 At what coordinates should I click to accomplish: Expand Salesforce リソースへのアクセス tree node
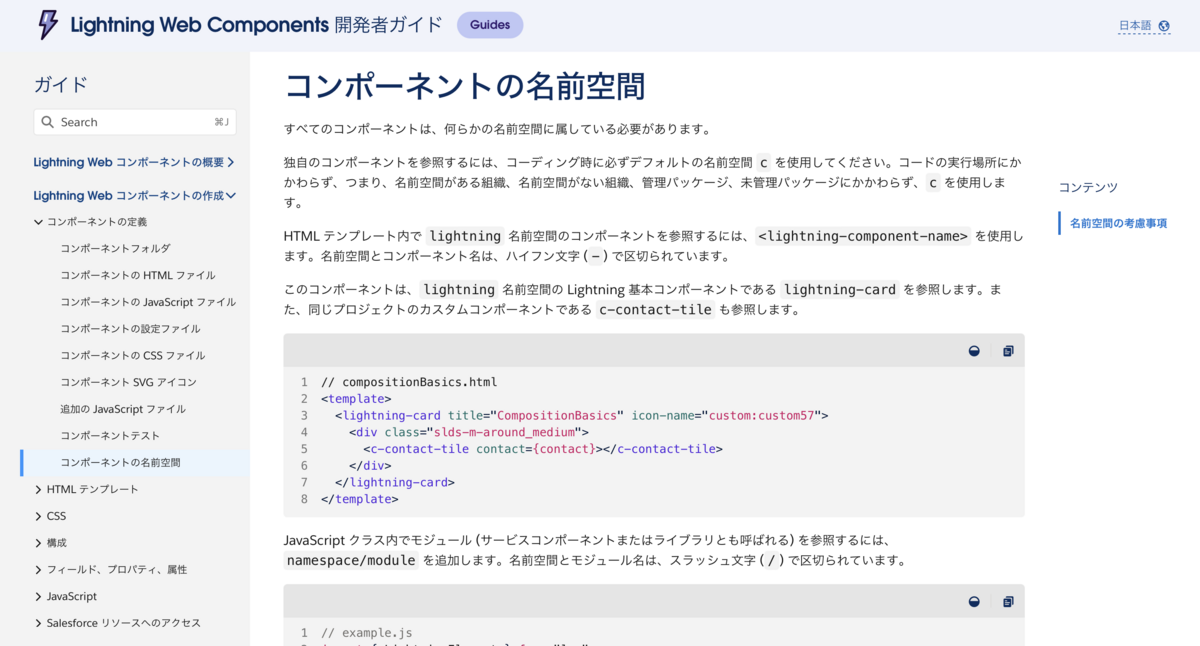pyautogui.click(x=38, y=623)
